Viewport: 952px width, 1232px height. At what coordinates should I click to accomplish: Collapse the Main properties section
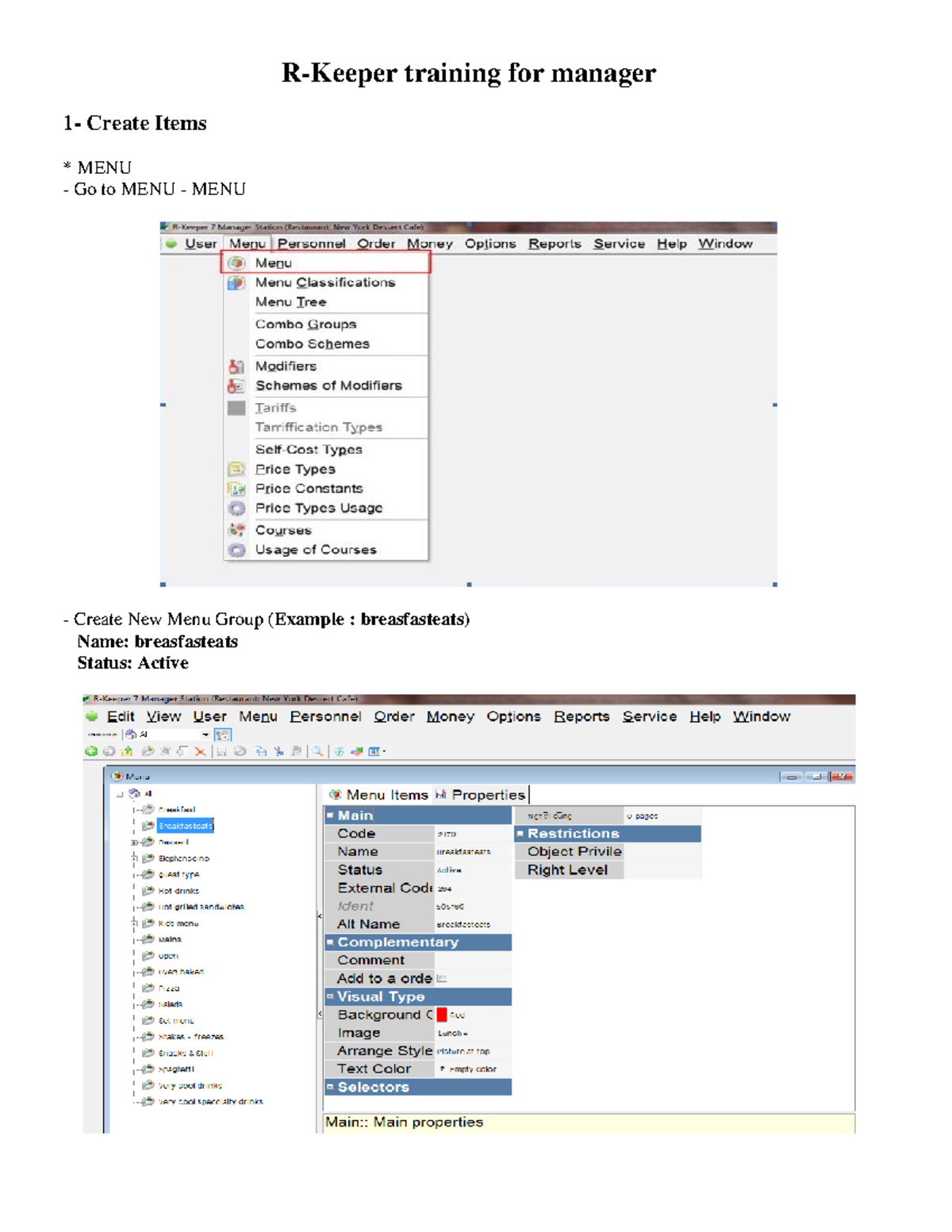point(330,816)
